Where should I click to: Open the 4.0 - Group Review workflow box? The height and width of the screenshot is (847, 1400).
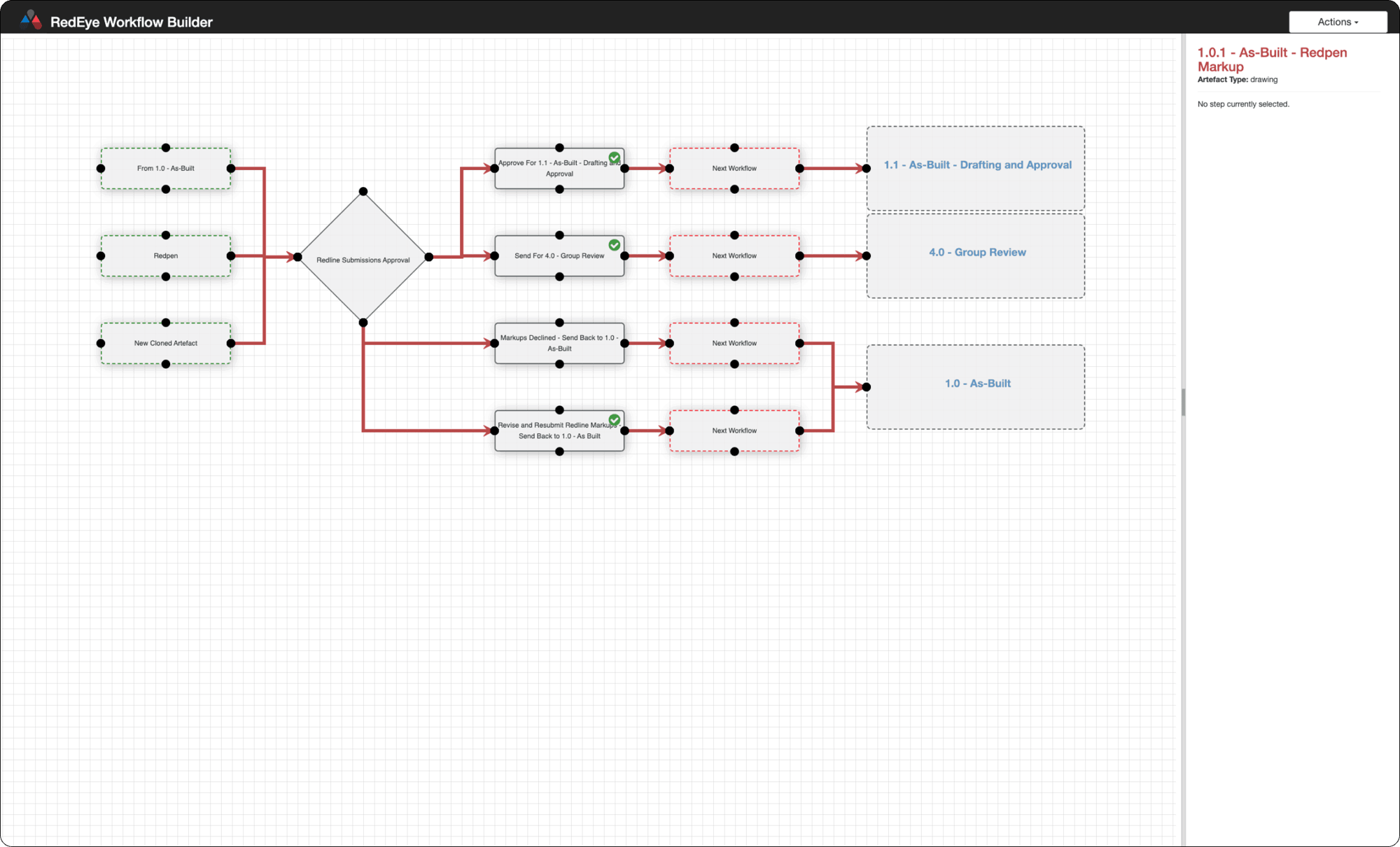976,254
